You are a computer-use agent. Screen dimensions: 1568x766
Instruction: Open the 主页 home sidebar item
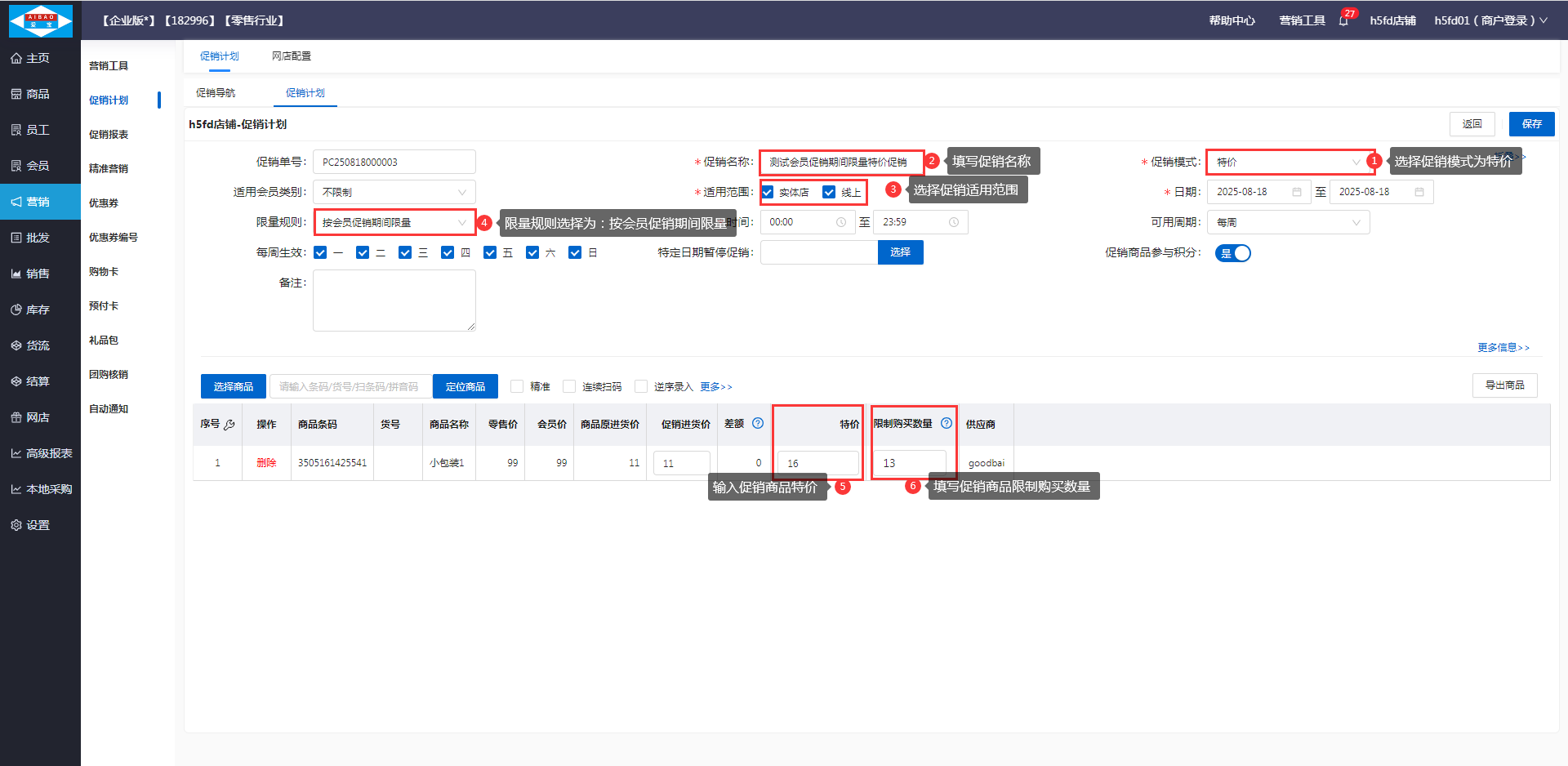39,58
